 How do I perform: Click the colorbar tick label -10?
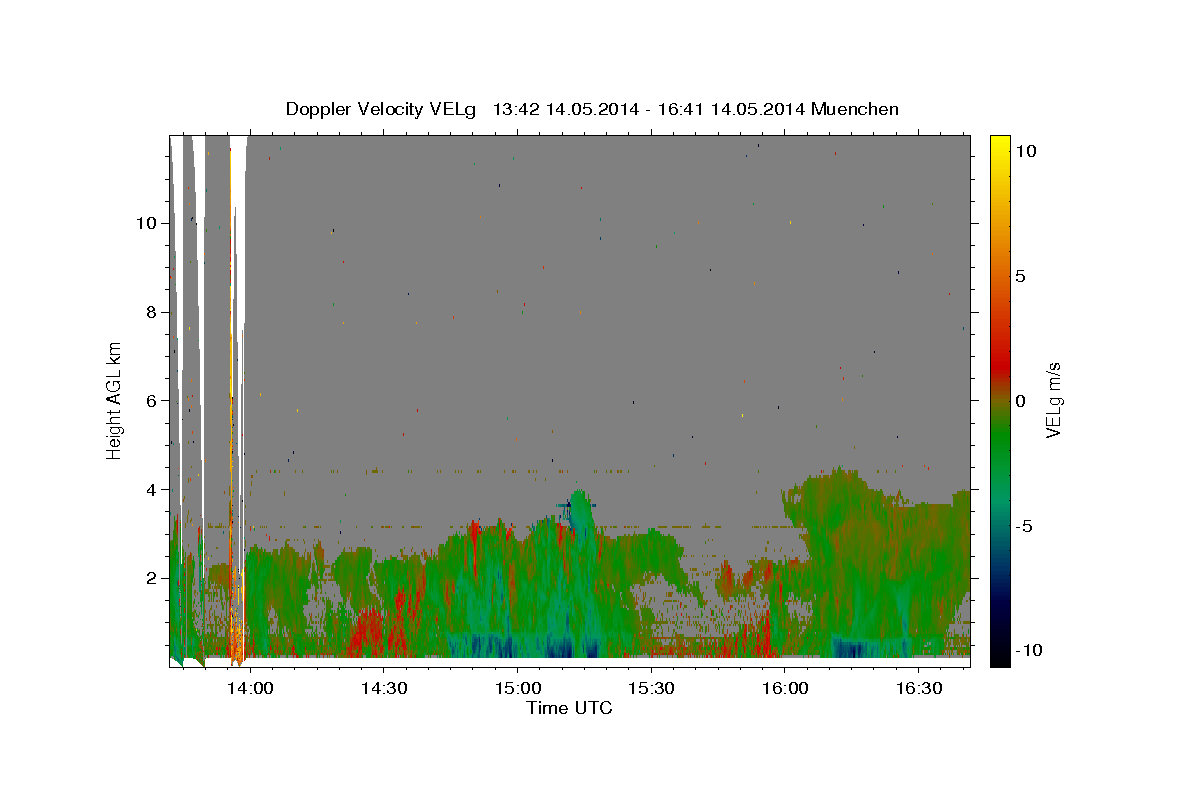click(x=1027, y=650)
